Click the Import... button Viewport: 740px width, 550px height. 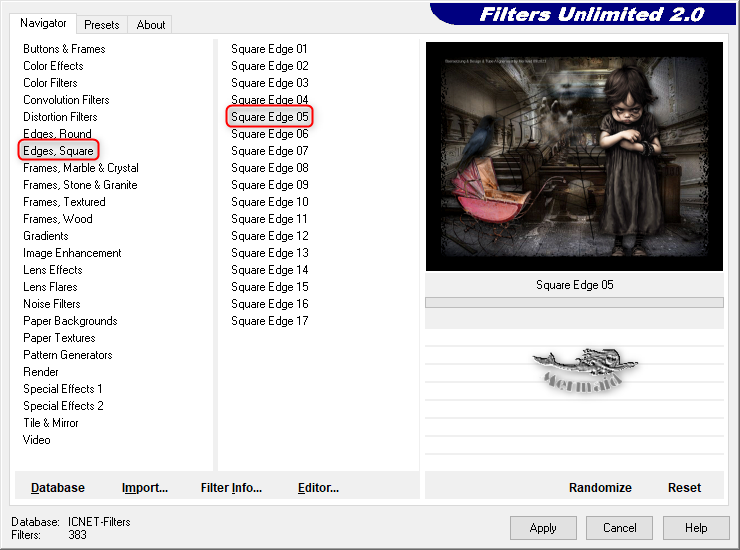(x=145, y=488)
